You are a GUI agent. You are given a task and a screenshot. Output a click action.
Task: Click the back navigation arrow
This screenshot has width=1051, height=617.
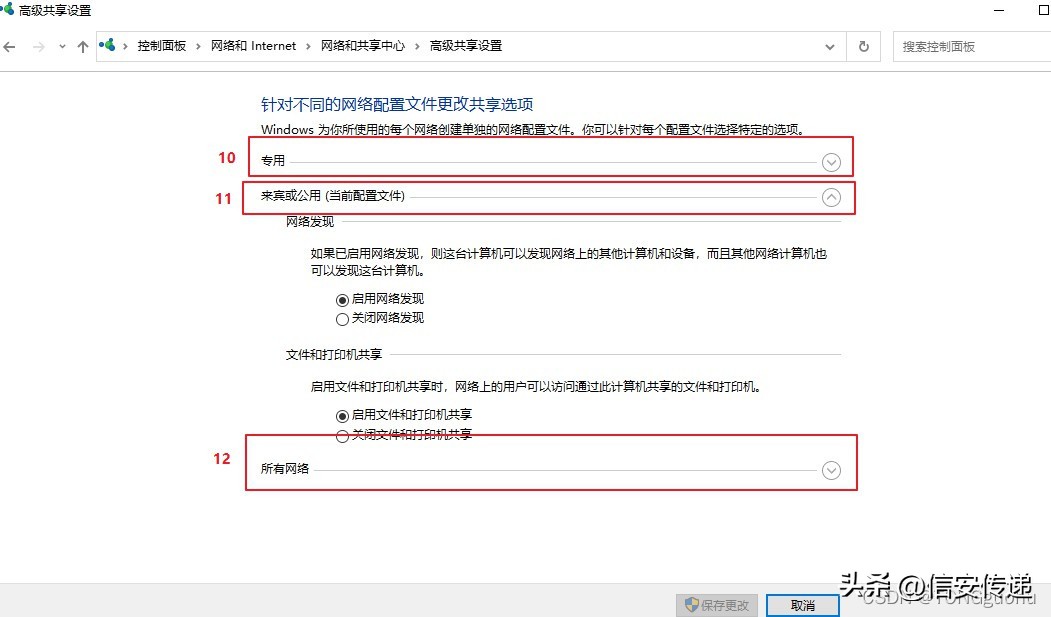tap(10, 46)
